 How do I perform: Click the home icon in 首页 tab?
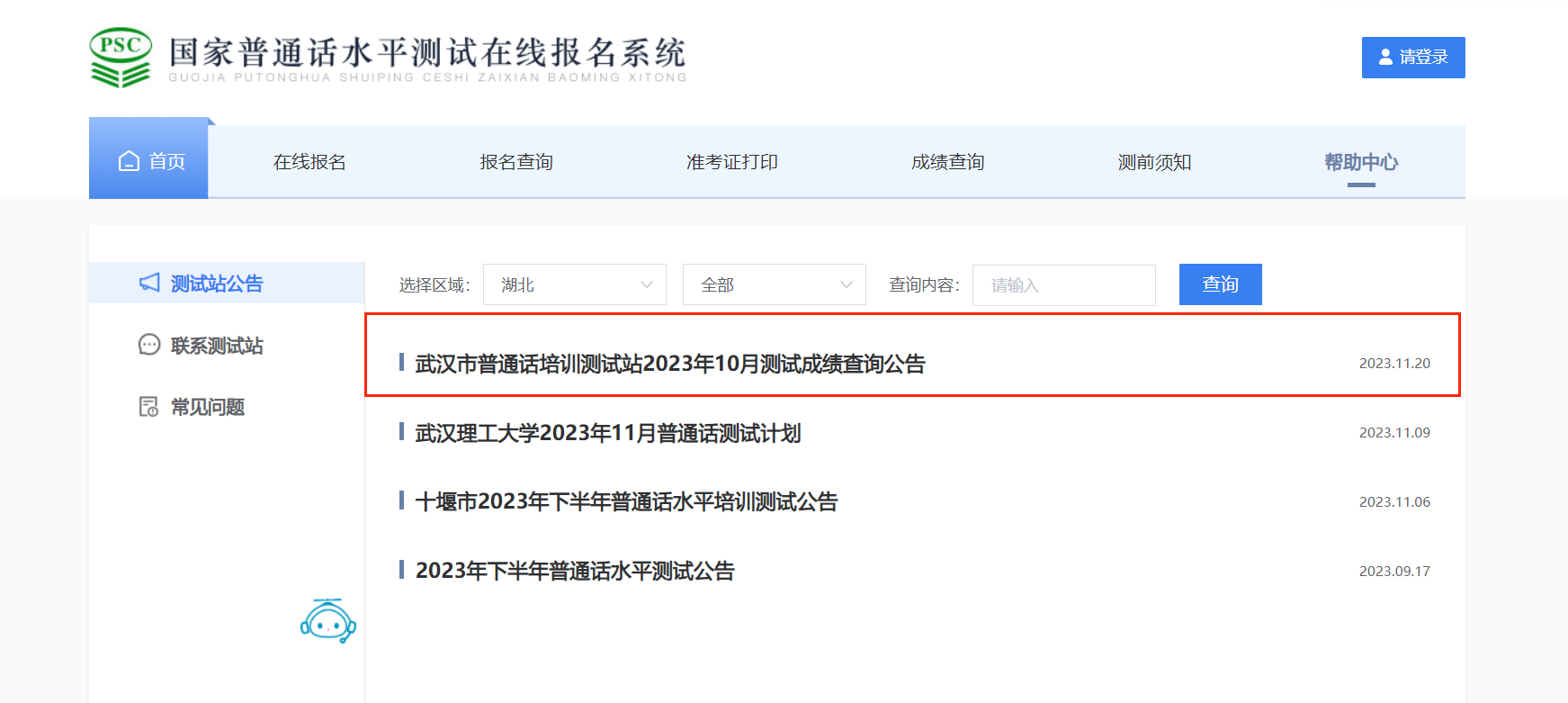pos(130,161)
